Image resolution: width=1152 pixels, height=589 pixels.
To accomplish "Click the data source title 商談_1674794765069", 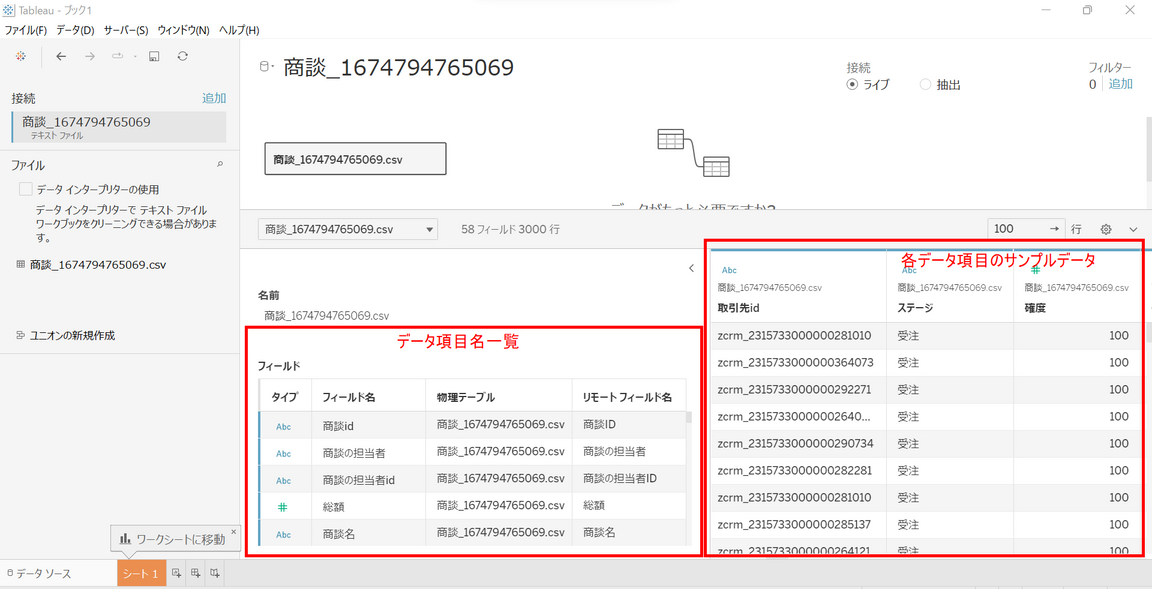I will pos(398,68).
